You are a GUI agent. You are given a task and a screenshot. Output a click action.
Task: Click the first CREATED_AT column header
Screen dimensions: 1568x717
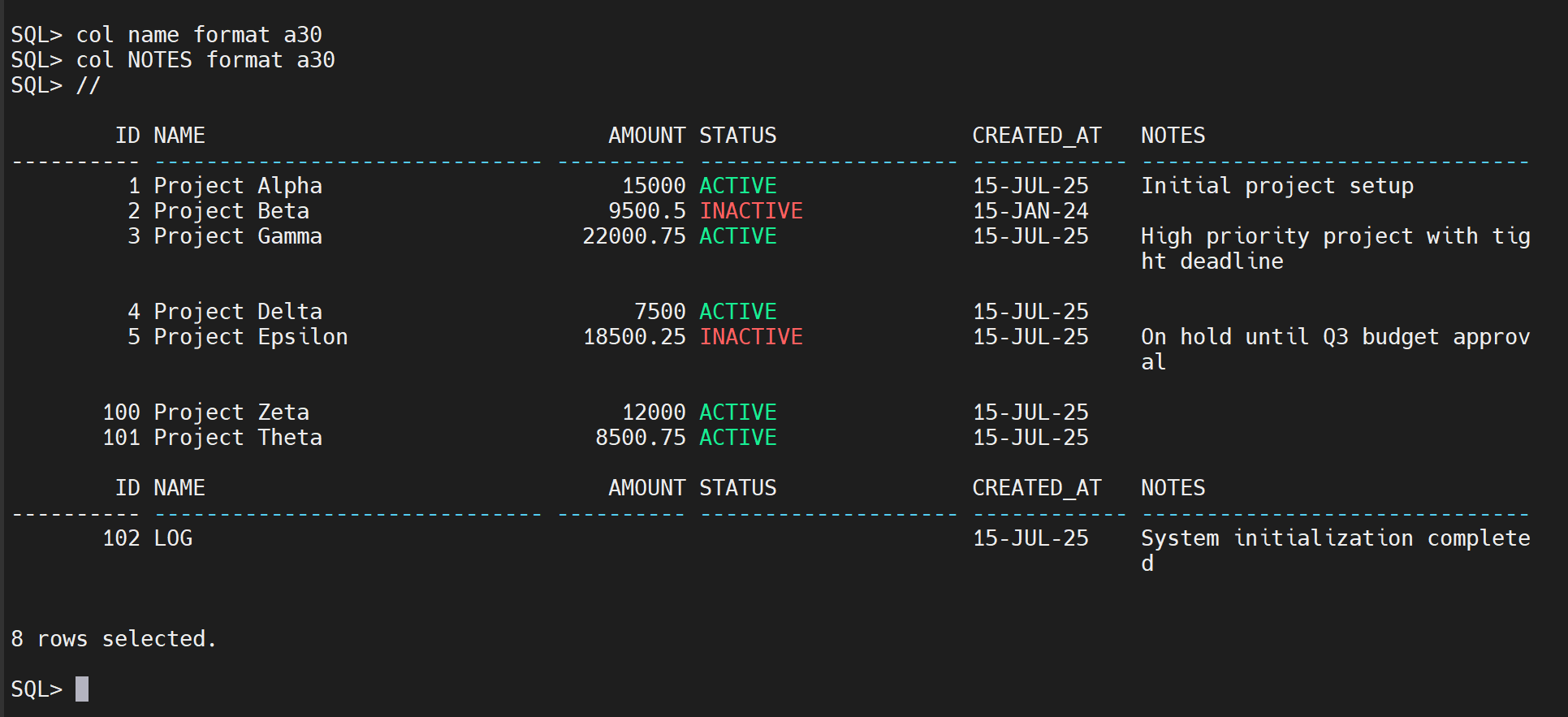1037,136
